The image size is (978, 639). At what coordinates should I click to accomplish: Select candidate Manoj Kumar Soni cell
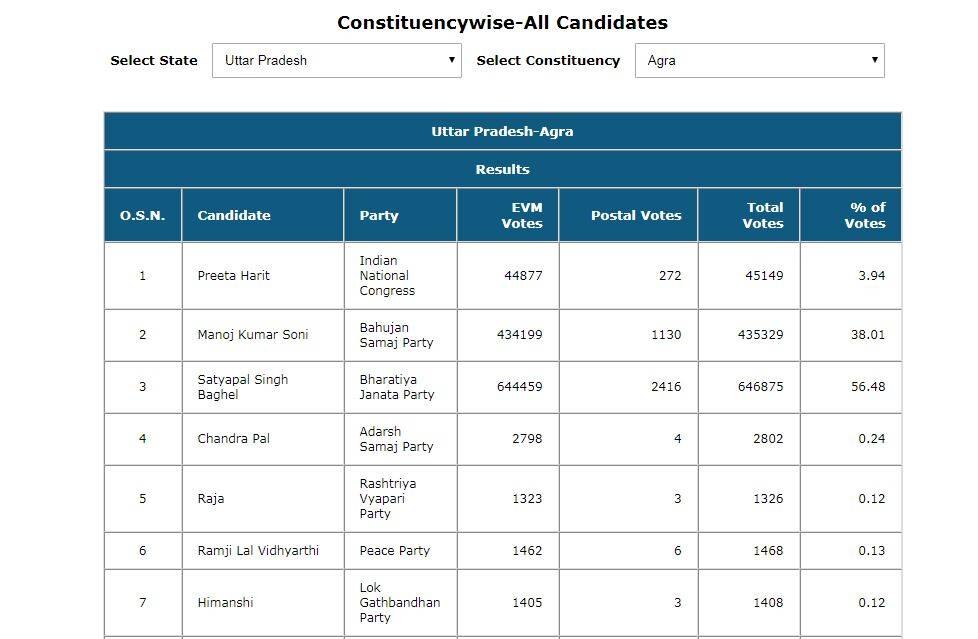(x=253, y=335)
